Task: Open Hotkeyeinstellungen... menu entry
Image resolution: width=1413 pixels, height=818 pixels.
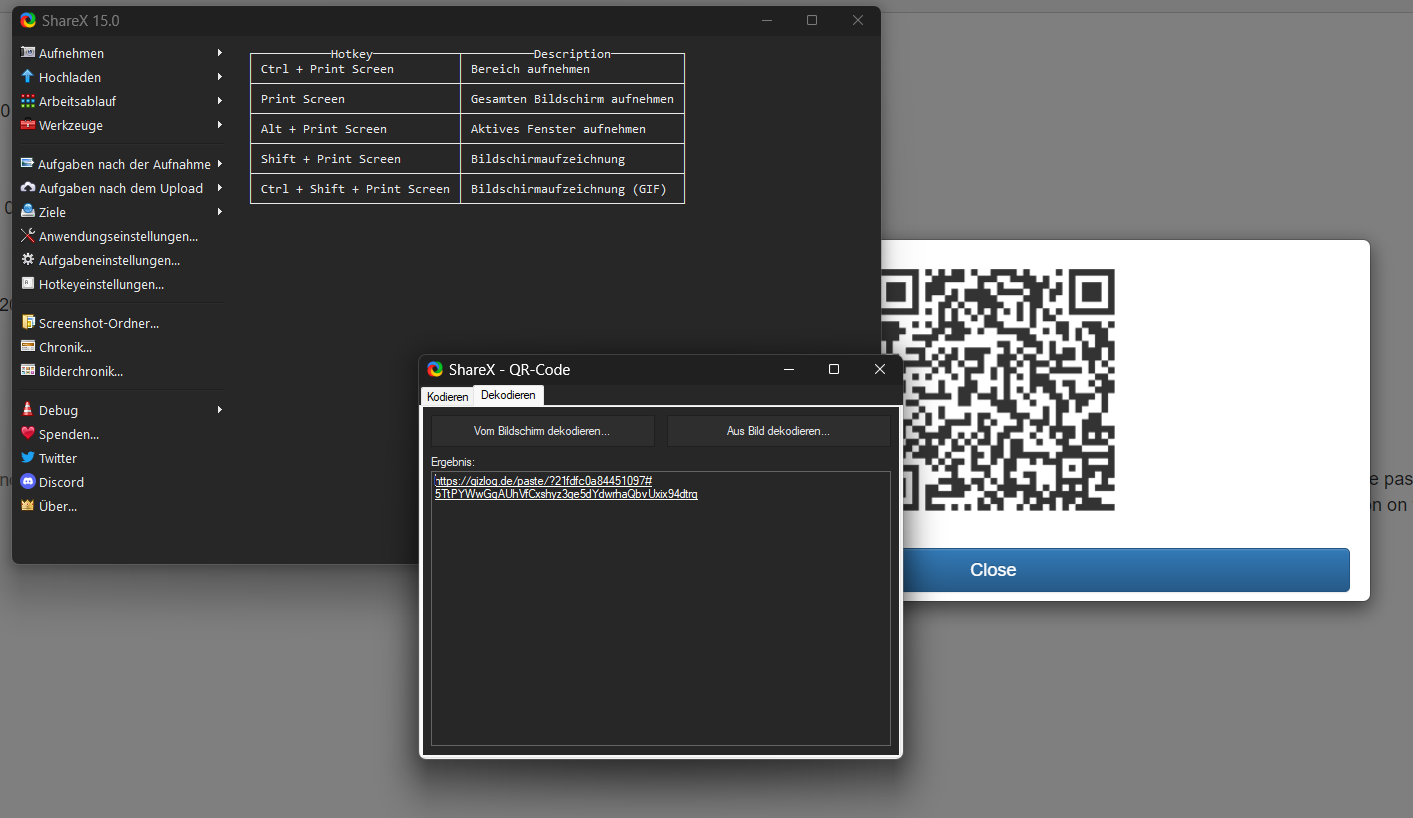Action: (122, 284)
